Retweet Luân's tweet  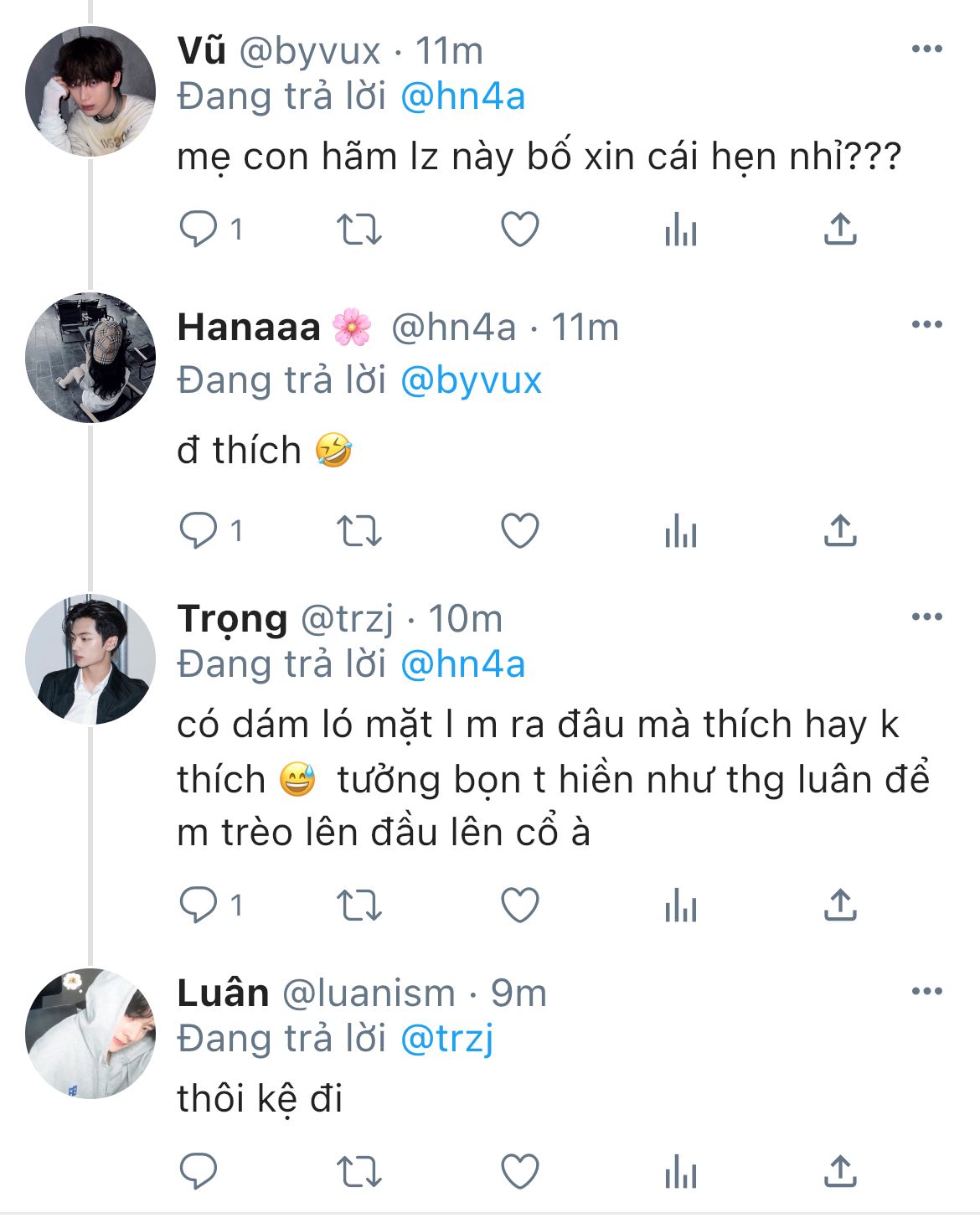[x=358, y=1171]
